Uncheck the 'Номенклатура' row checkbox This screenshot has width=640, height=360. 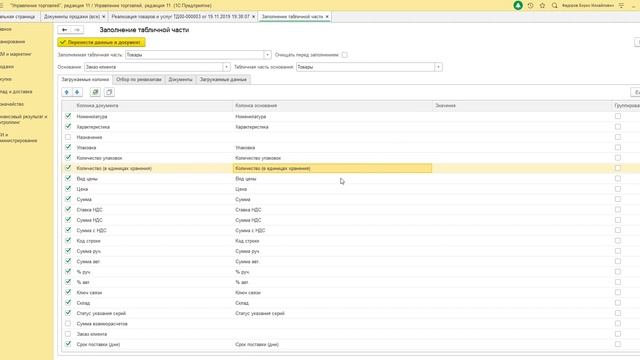point(68,116)
